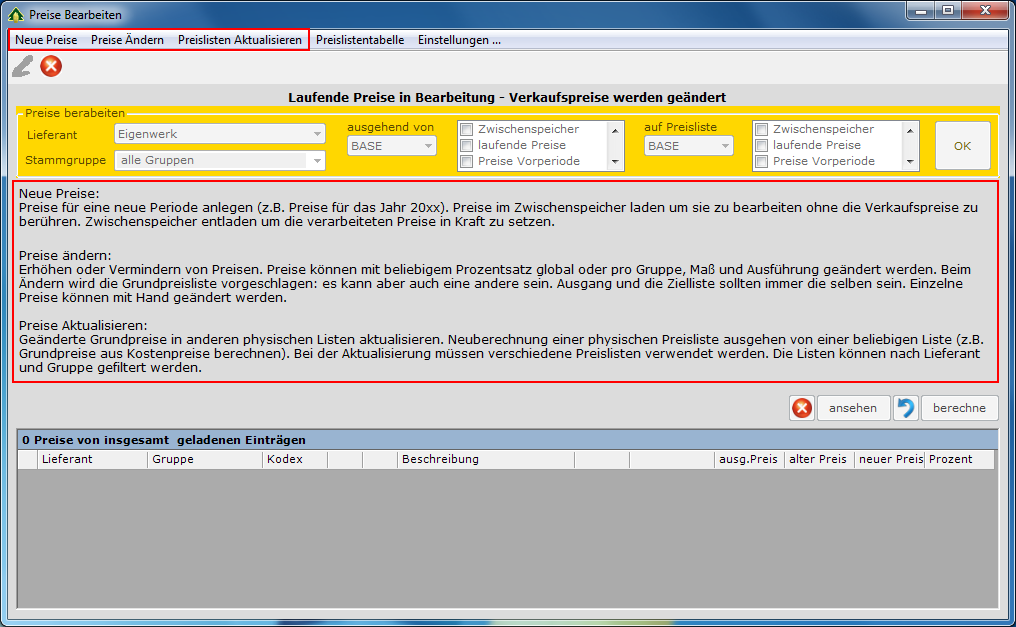Open the Lieferant dropdown showing Eigenwerk

219,134
